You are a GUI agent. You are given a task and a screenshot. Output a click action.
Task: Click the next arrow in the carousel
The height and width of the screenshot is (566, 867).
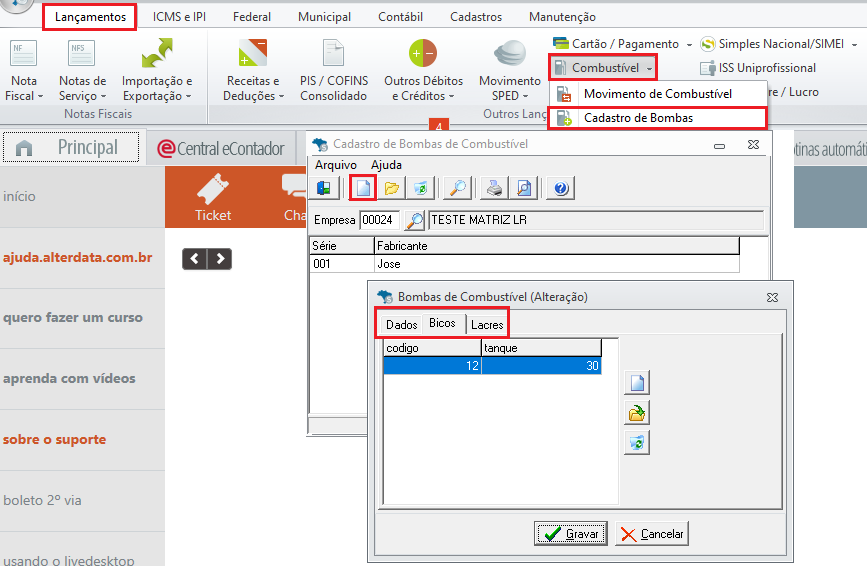tap(220, 259)
